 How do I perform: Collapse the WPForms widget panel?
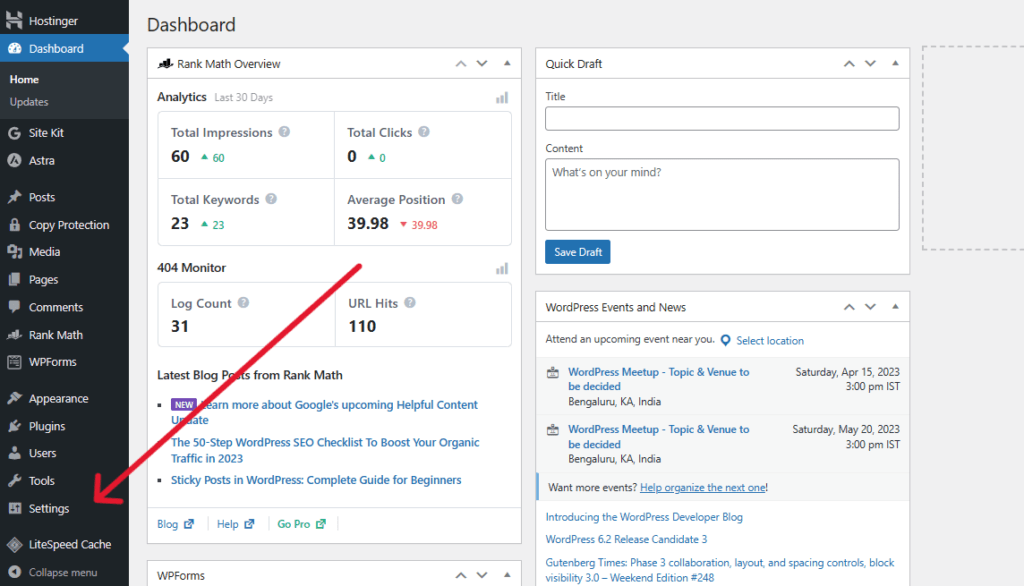pyautogui.click(x=507, y=575)
